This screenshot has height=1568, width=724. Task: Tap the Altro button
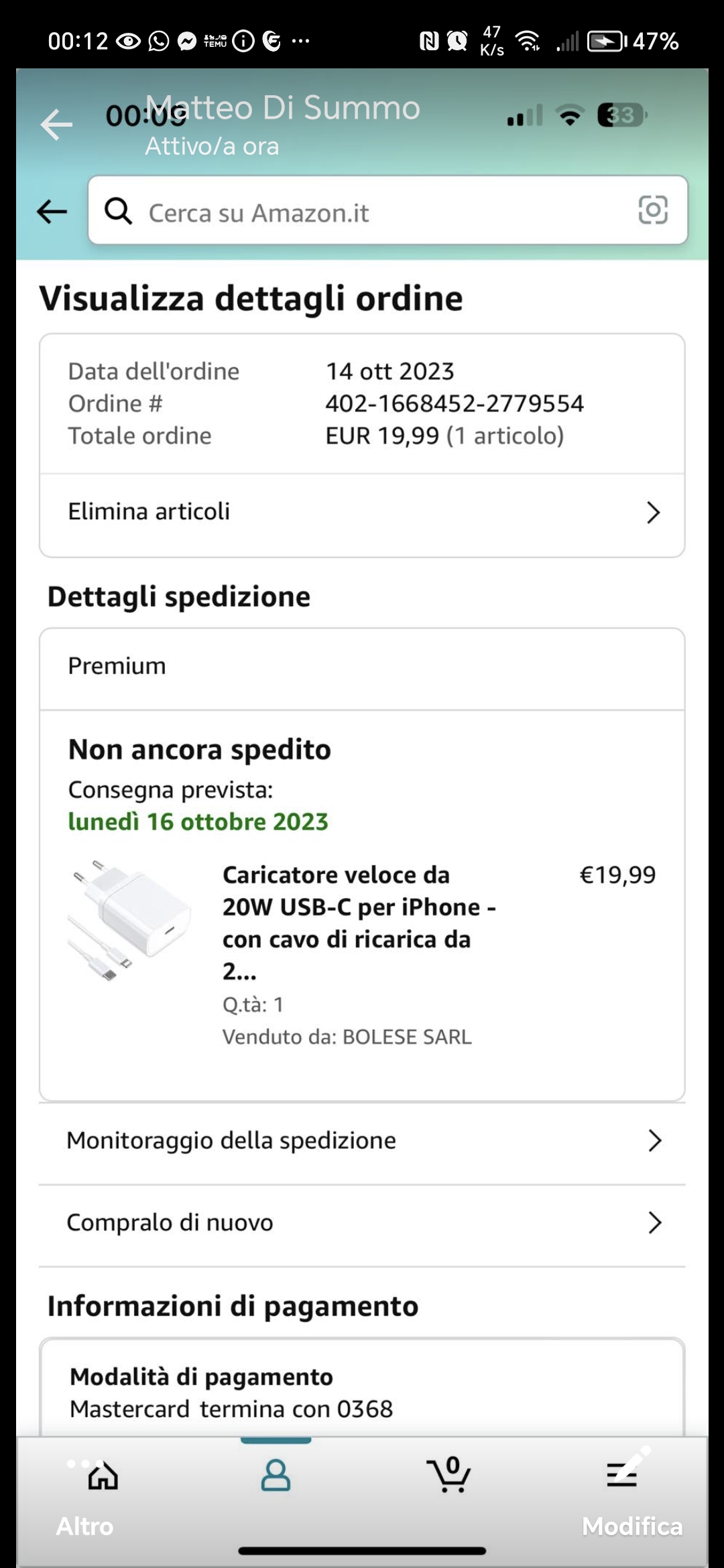point(84,1526)
